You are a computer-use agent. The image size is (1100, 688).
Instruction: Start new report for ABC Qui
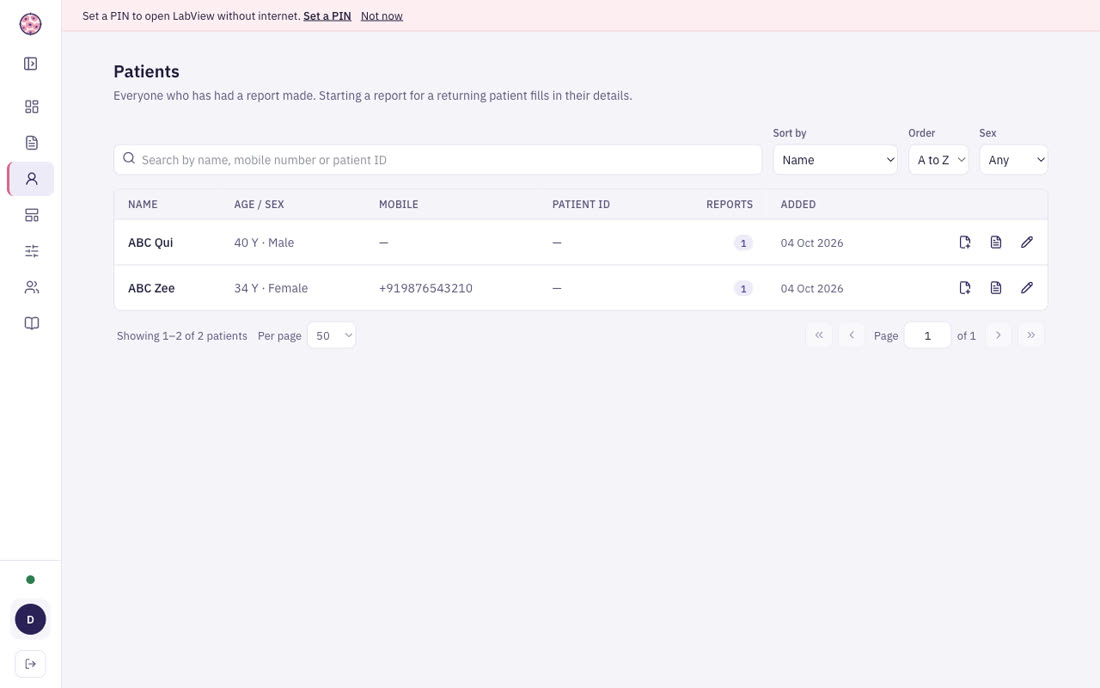(965, 243)
